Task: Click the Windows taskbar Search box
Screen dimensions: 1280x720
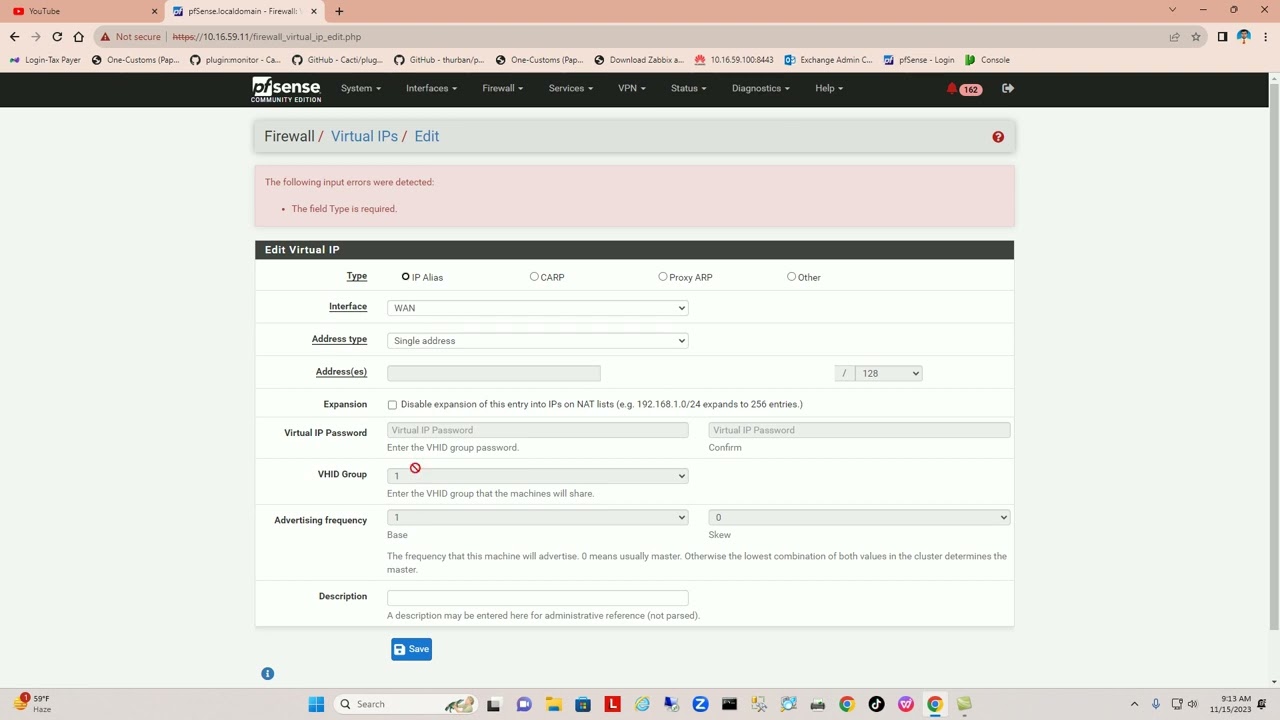Action: (x=403, y=704)
